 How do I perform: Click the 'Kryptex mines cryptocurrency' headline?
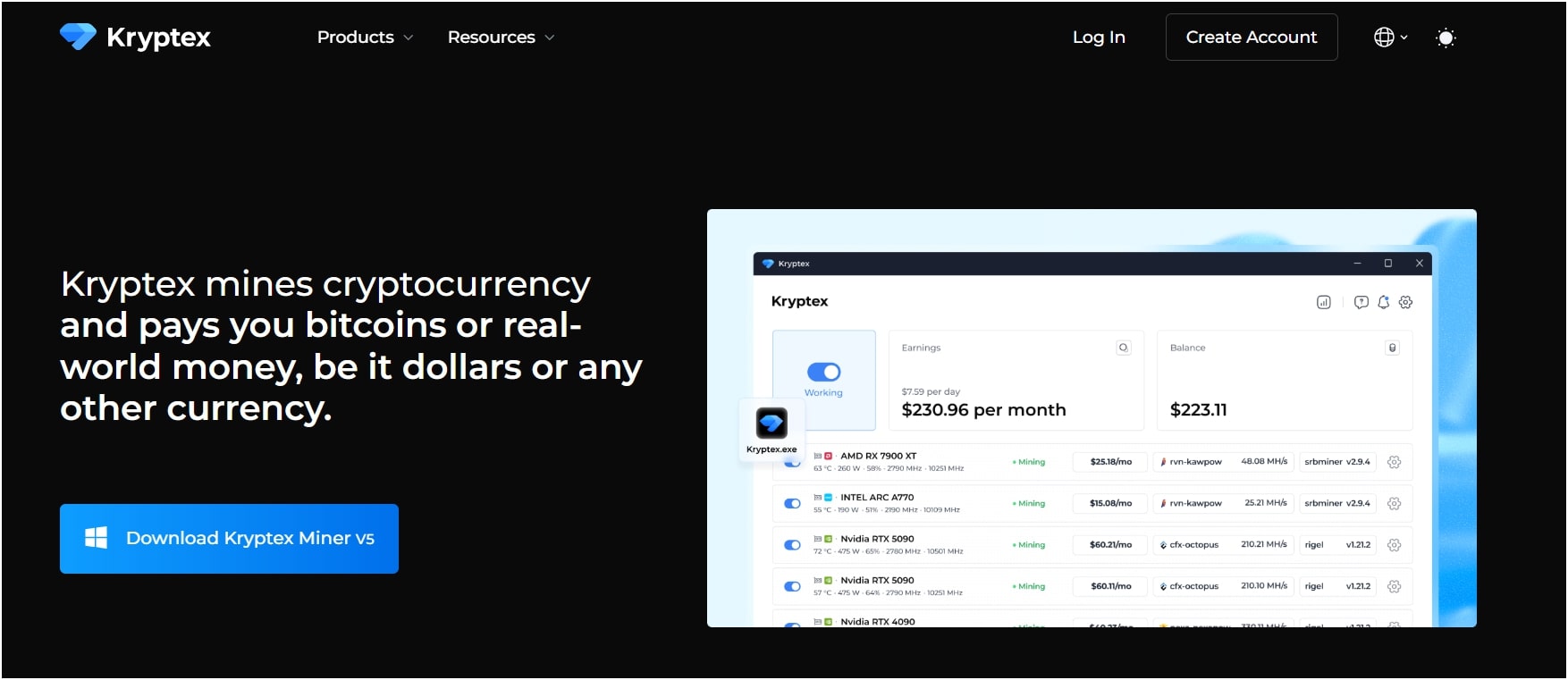[325, 284]
